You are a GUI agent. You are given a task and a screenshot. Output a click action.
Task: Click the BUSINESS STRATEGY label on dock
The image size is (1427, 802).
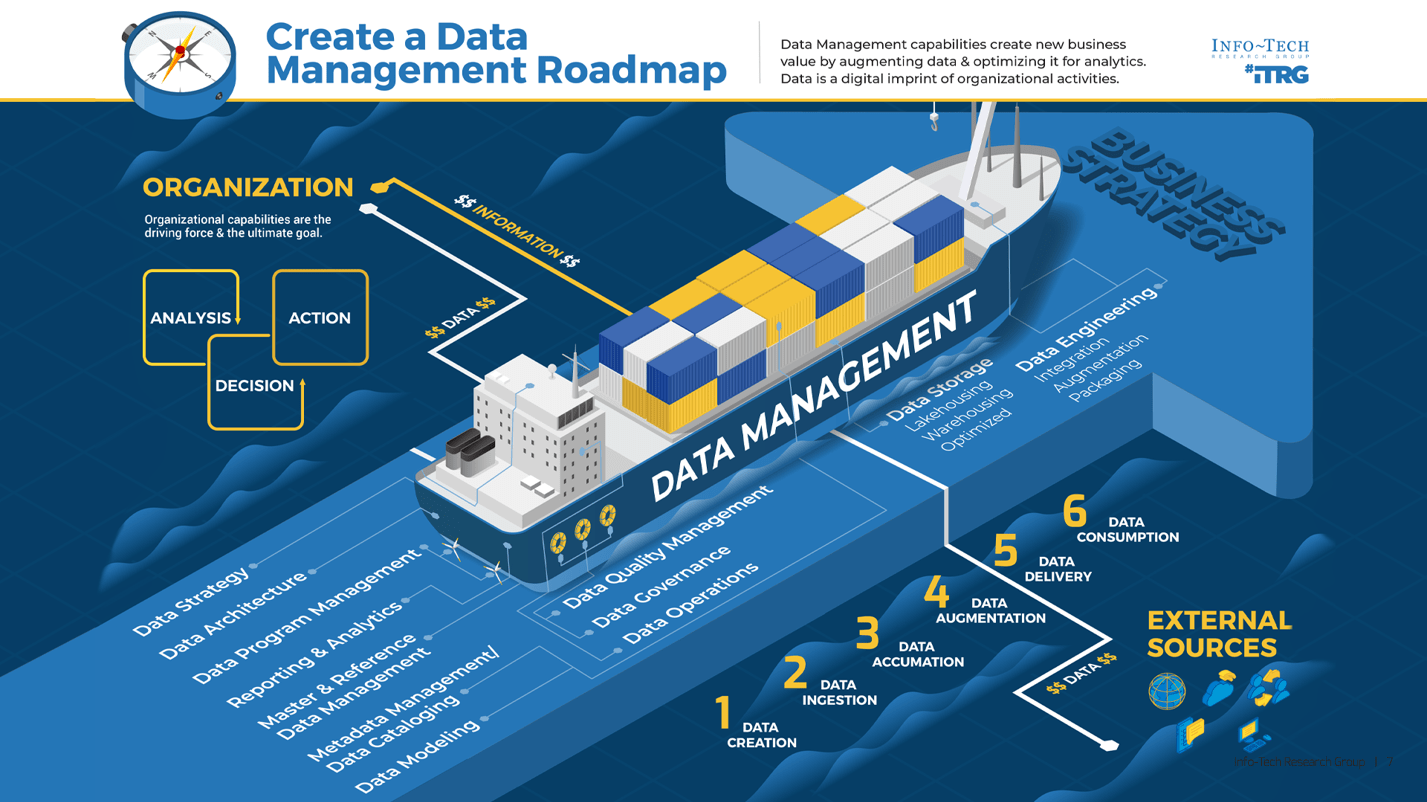click(1173, 195)
